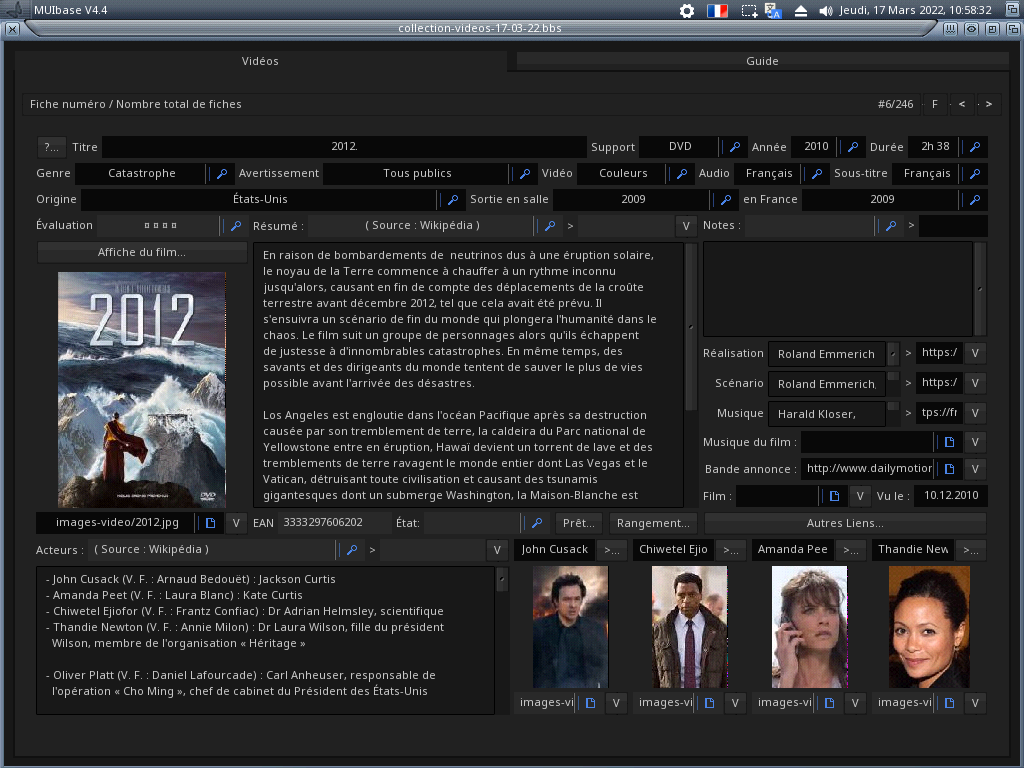The image size is (1024, 768).
Task: Open the Évaluation rating list icon
Action: tap(236, 226)
